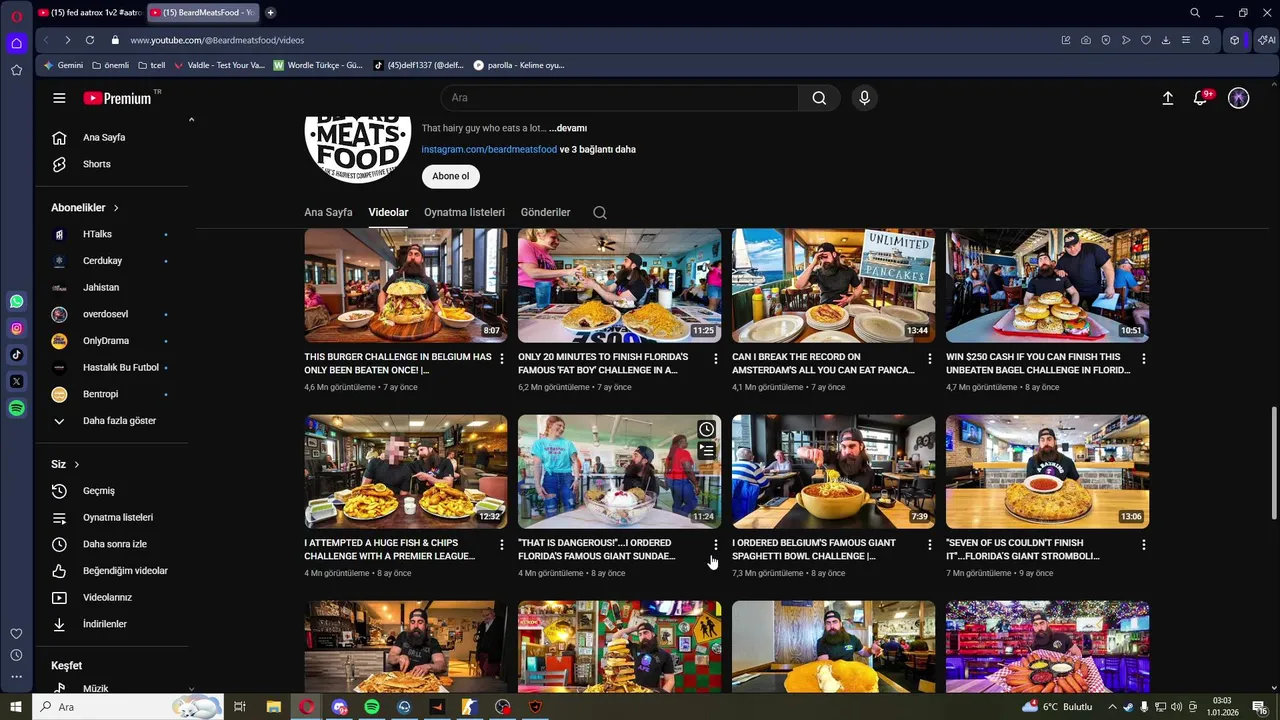The width and height of the screenshot is (1280, 720).
Task: Open the unlimited pancakes video thumbnail
Action: pyautogui.click(x=834, y=286)
